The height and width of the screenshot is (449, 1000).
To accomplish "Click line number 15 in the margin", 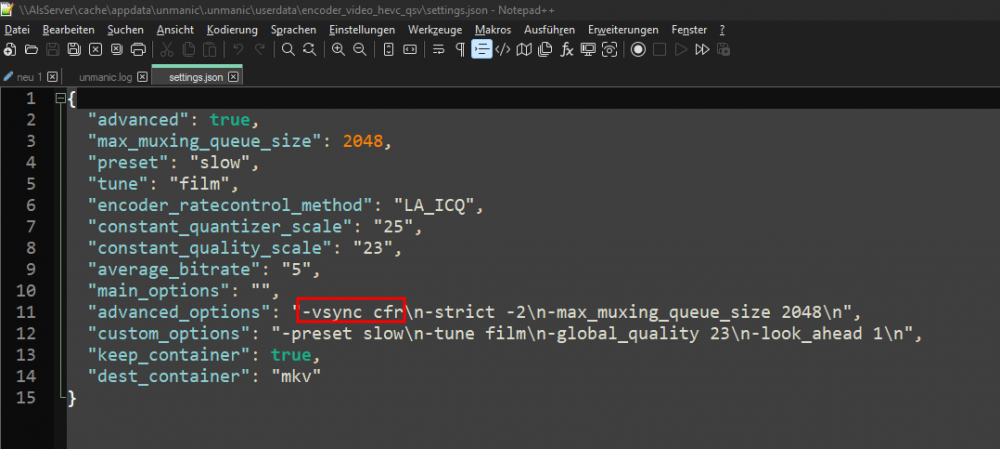I will tap(26, 397).
